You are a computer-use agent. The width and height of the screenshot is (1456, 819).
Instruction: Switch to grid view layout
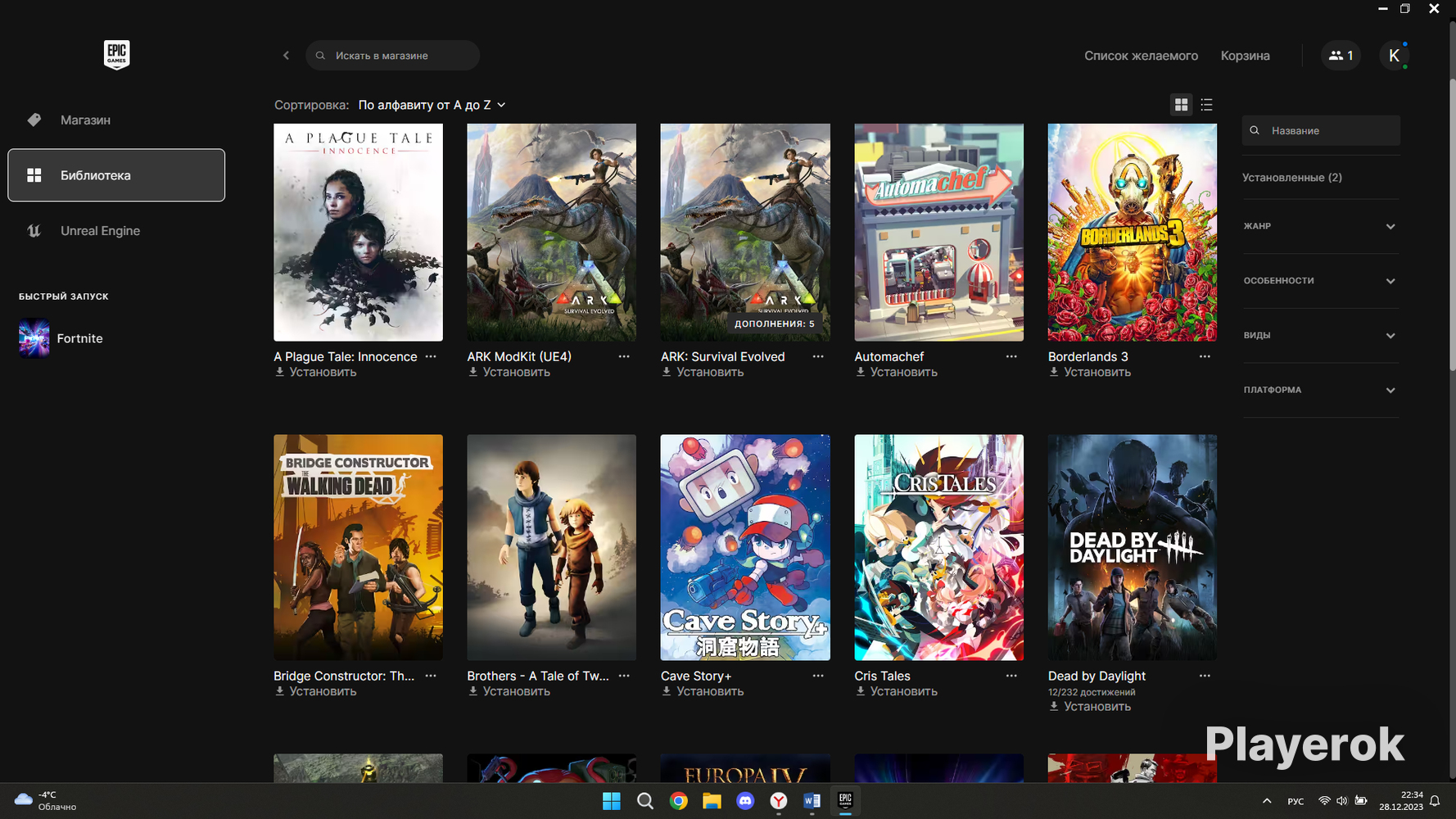coord(1181,105)
